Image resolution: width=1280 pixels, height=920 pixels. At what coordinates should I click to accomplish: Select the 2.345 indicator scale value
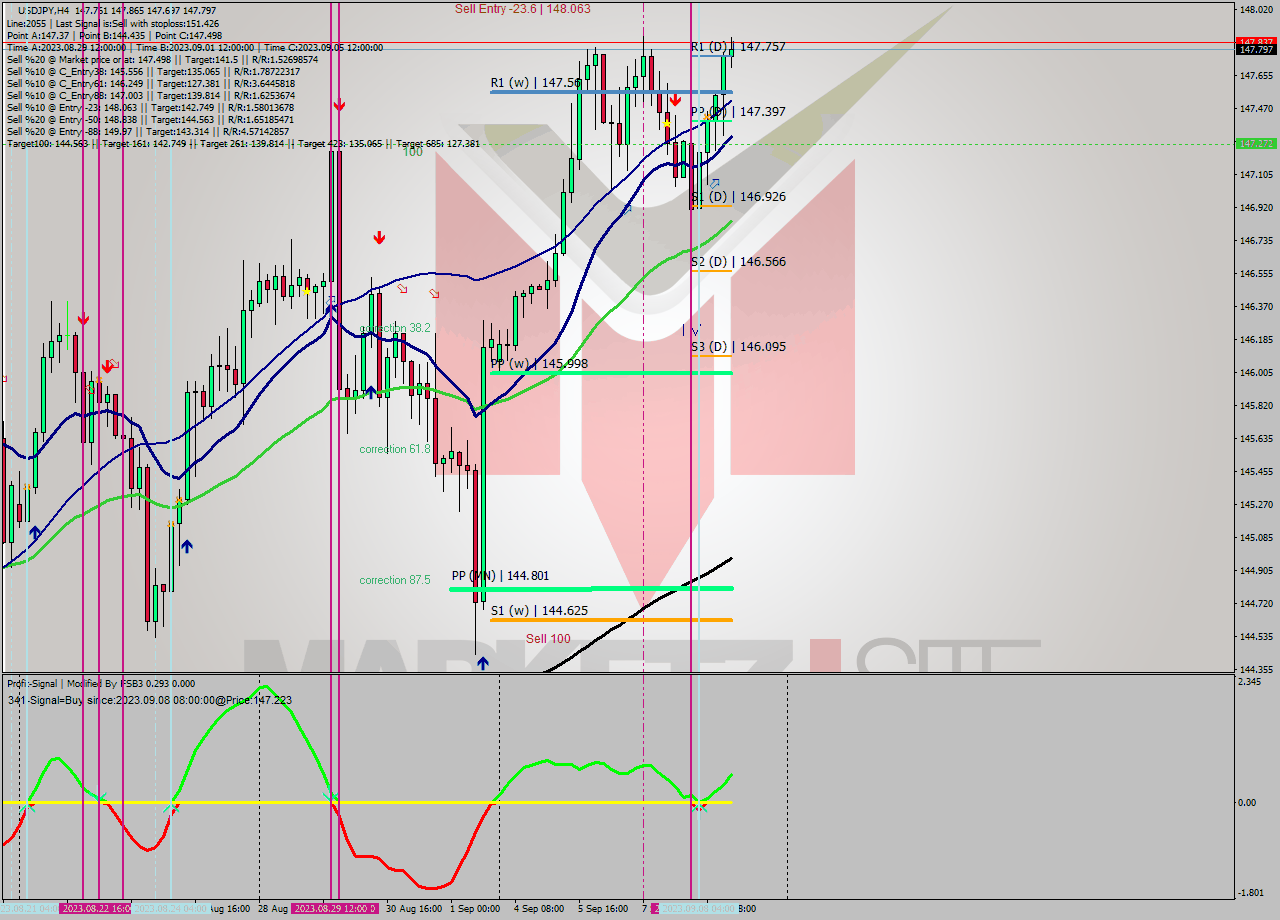coord(1250,682)
